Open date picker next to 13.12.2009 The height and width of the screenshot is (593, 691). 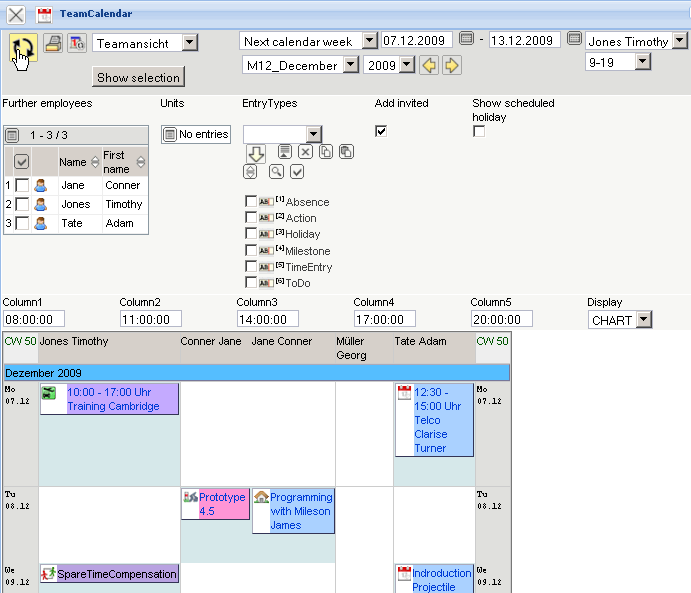click(574, 40)
